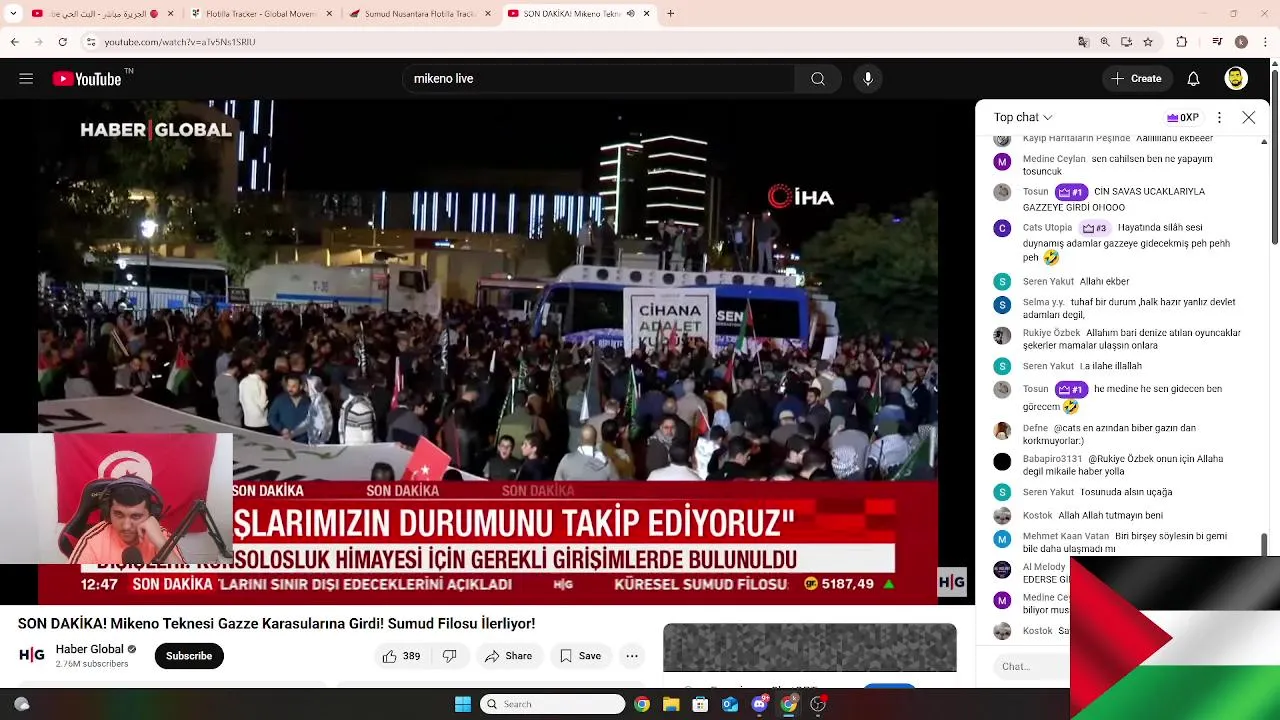This screenshot has height=720, width=1280.
Task: Open Microsoft Store from taskbar
Action: (700, 704)
